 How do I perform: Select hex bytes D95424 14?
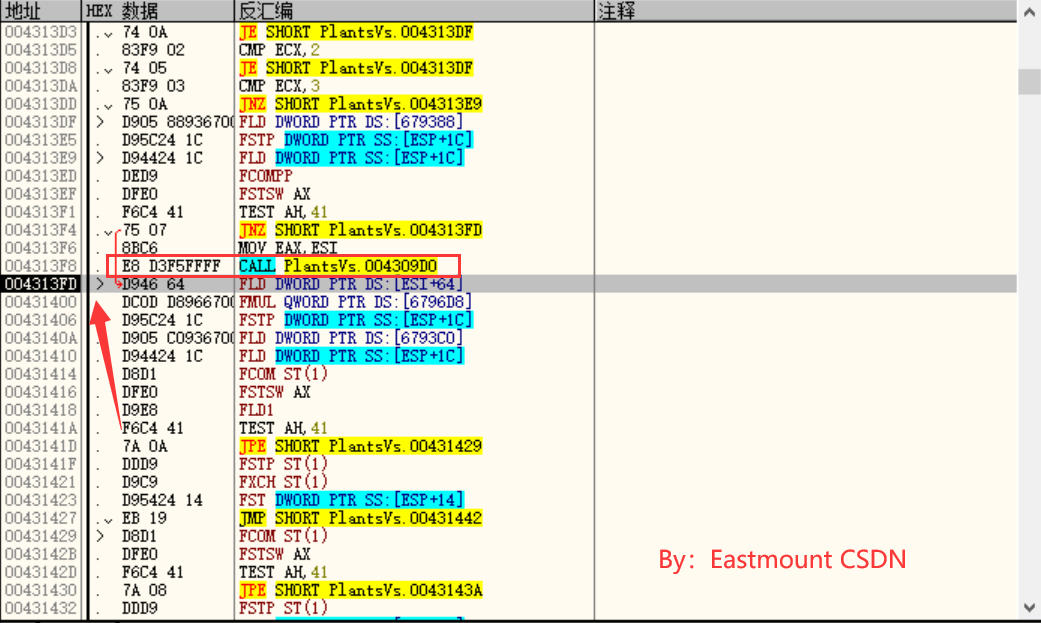point(162,499)
